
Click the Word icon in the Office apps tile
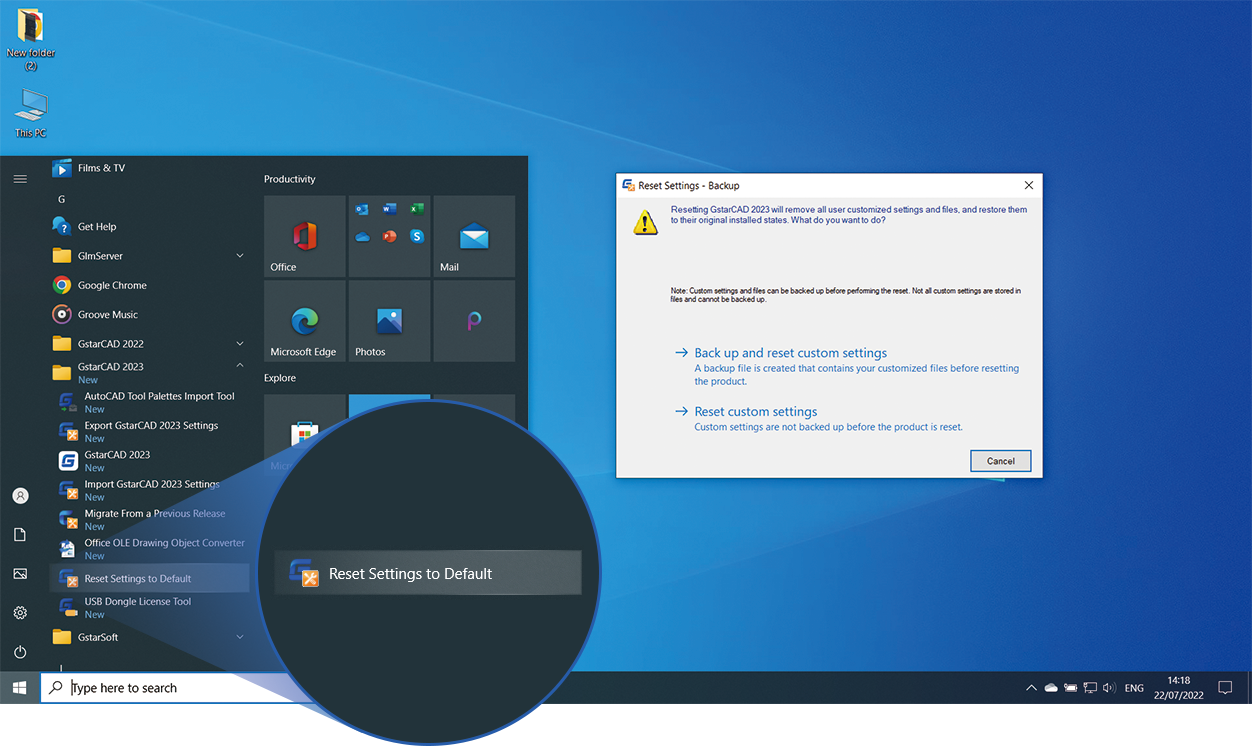[389, 209]
